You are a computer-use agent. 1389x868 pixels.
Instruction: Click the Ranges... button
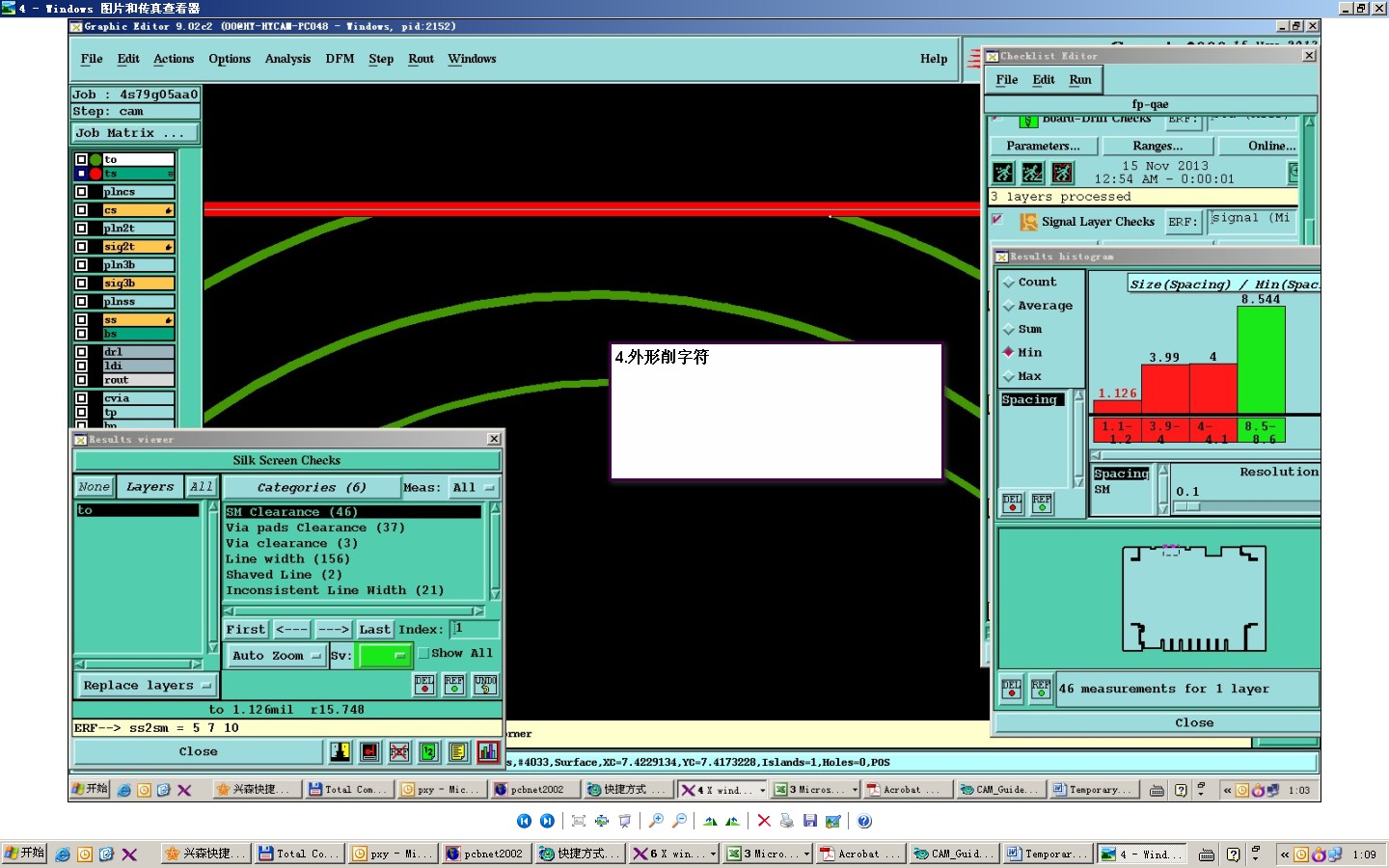point(1157,147)
